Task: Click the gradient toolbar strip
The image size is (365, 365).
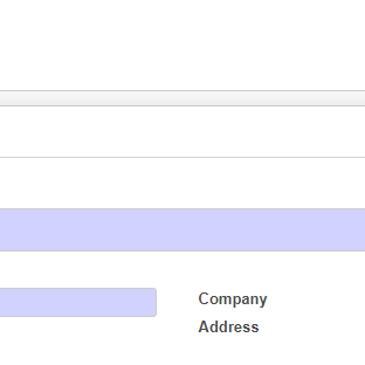Action: (x=182, y=98)
